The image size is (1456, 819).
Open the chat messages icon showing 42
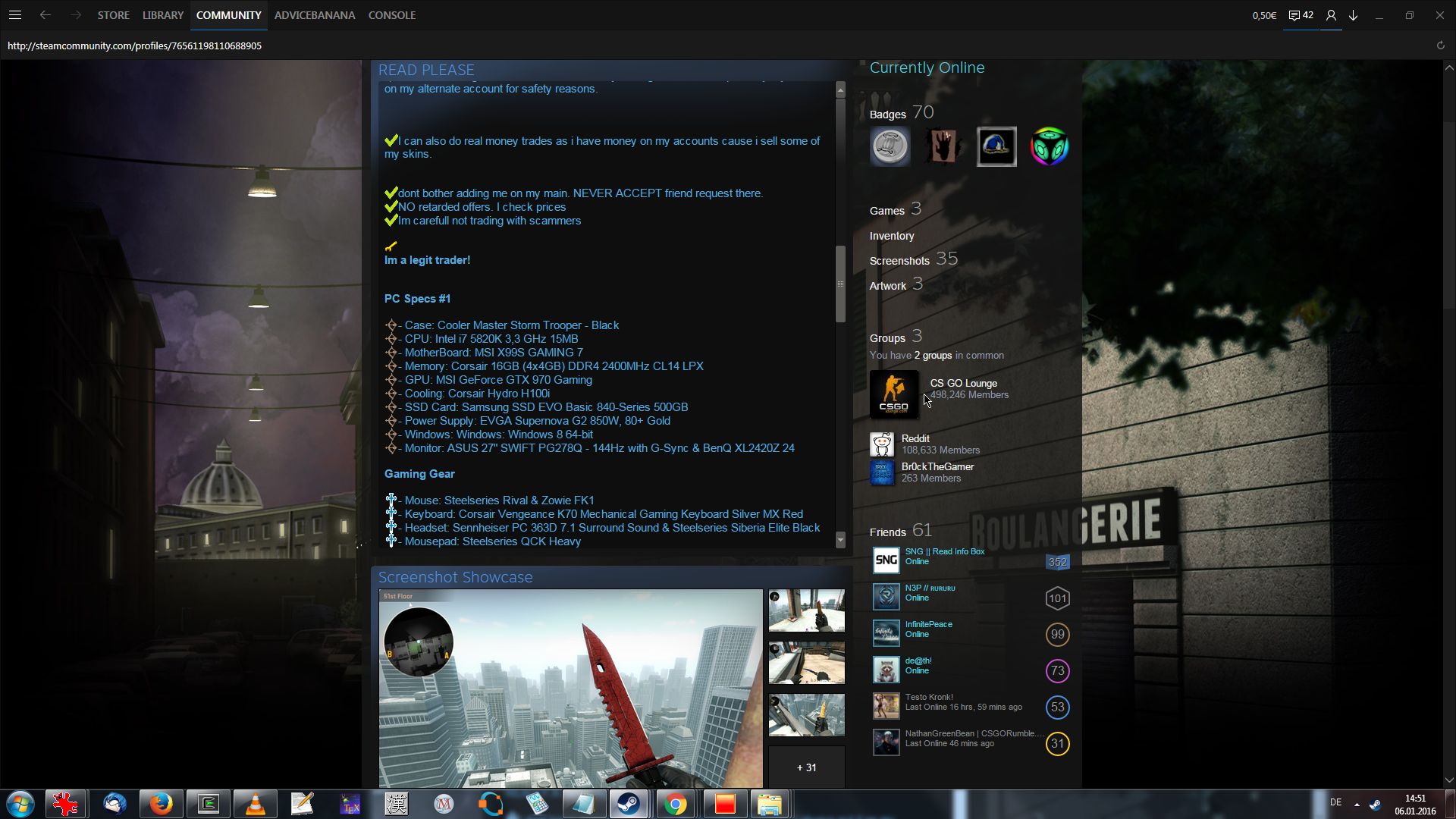[x=1301, y=15]
